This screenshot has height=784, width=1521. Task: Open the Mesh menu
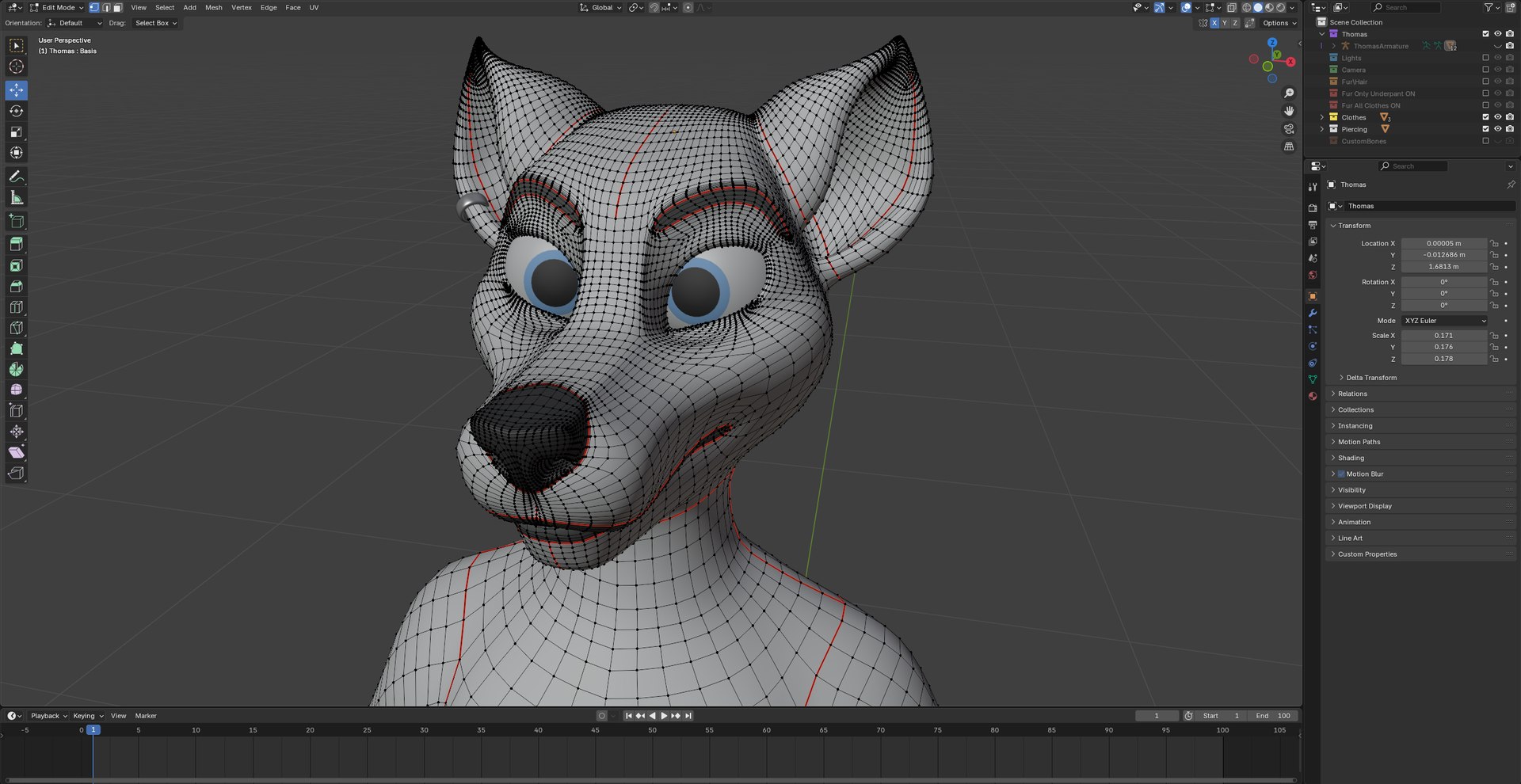pos(214,7)
